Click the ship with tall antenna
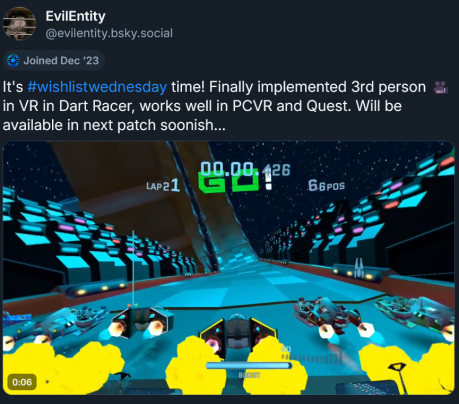The image size is (459, 404). 142,321
